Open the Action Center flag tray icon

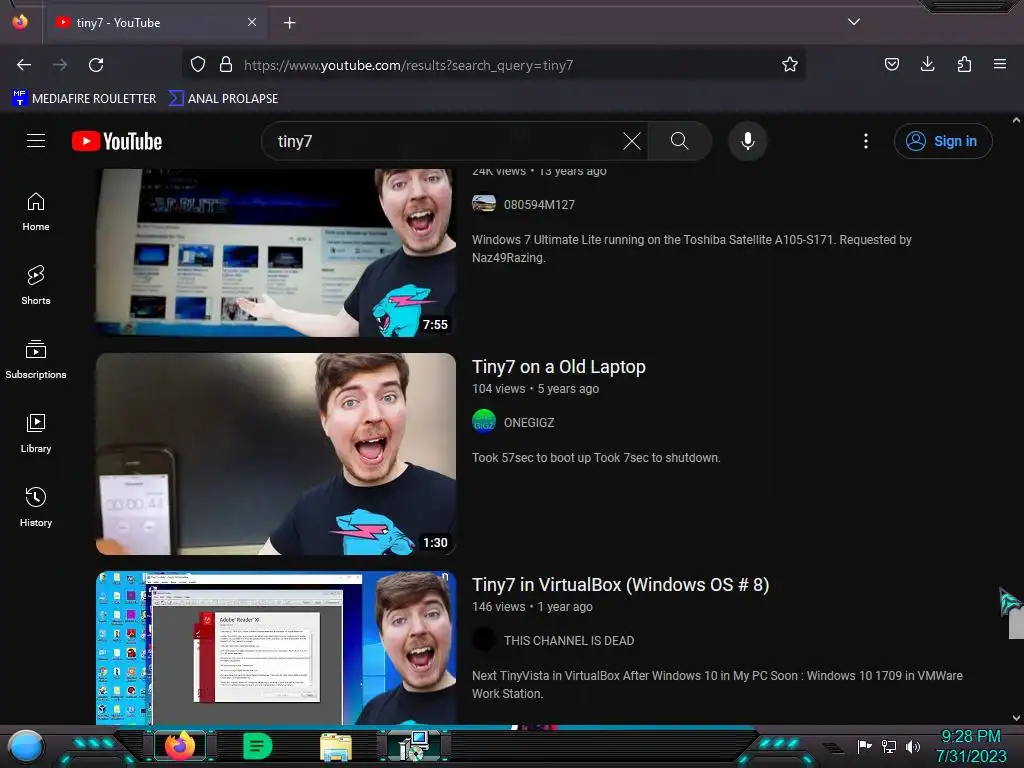pyautogui.click(x=865, y=746)
